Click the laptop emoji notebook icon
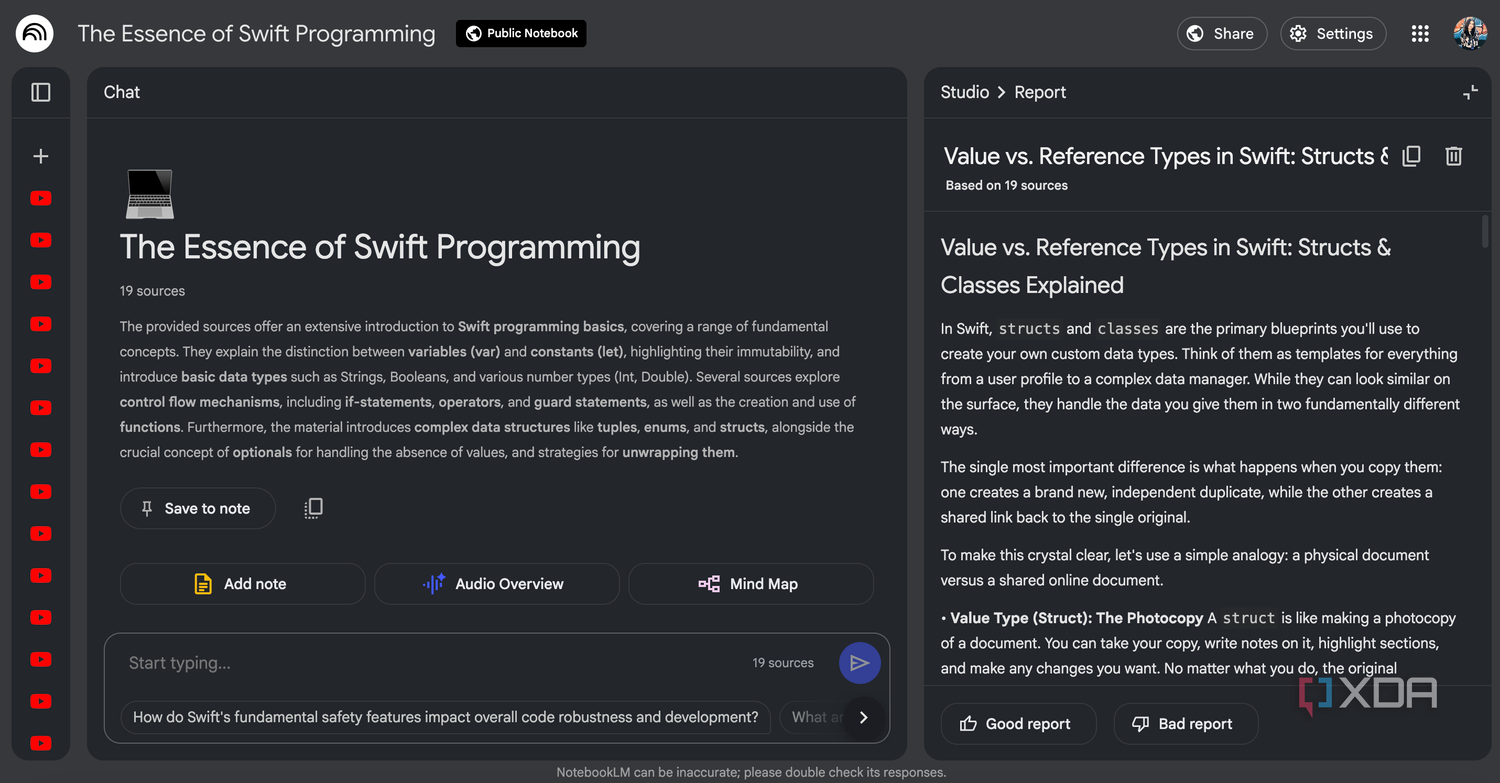Viewport: 1500px width, 783px height. (150, 194)
